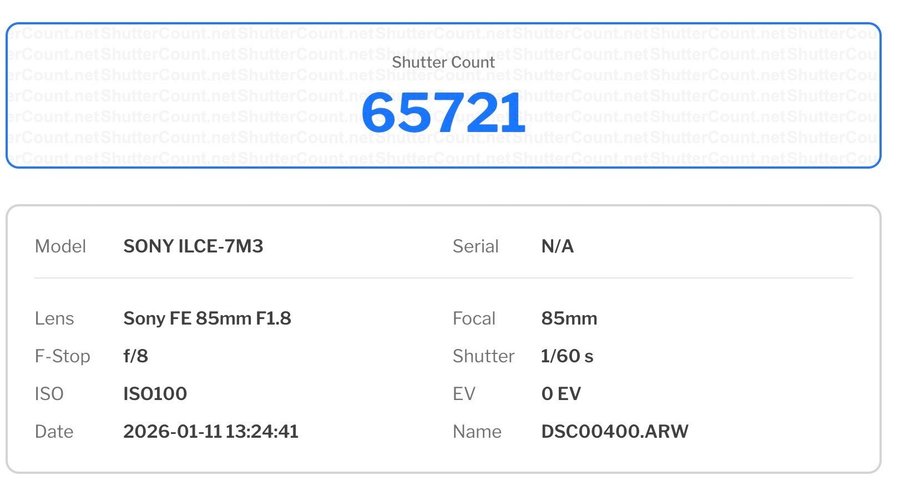This screenshot has height=496, width=900.
Task: Select the Sony FE 85mm F1.8 lens value
Action: [207, 319]
